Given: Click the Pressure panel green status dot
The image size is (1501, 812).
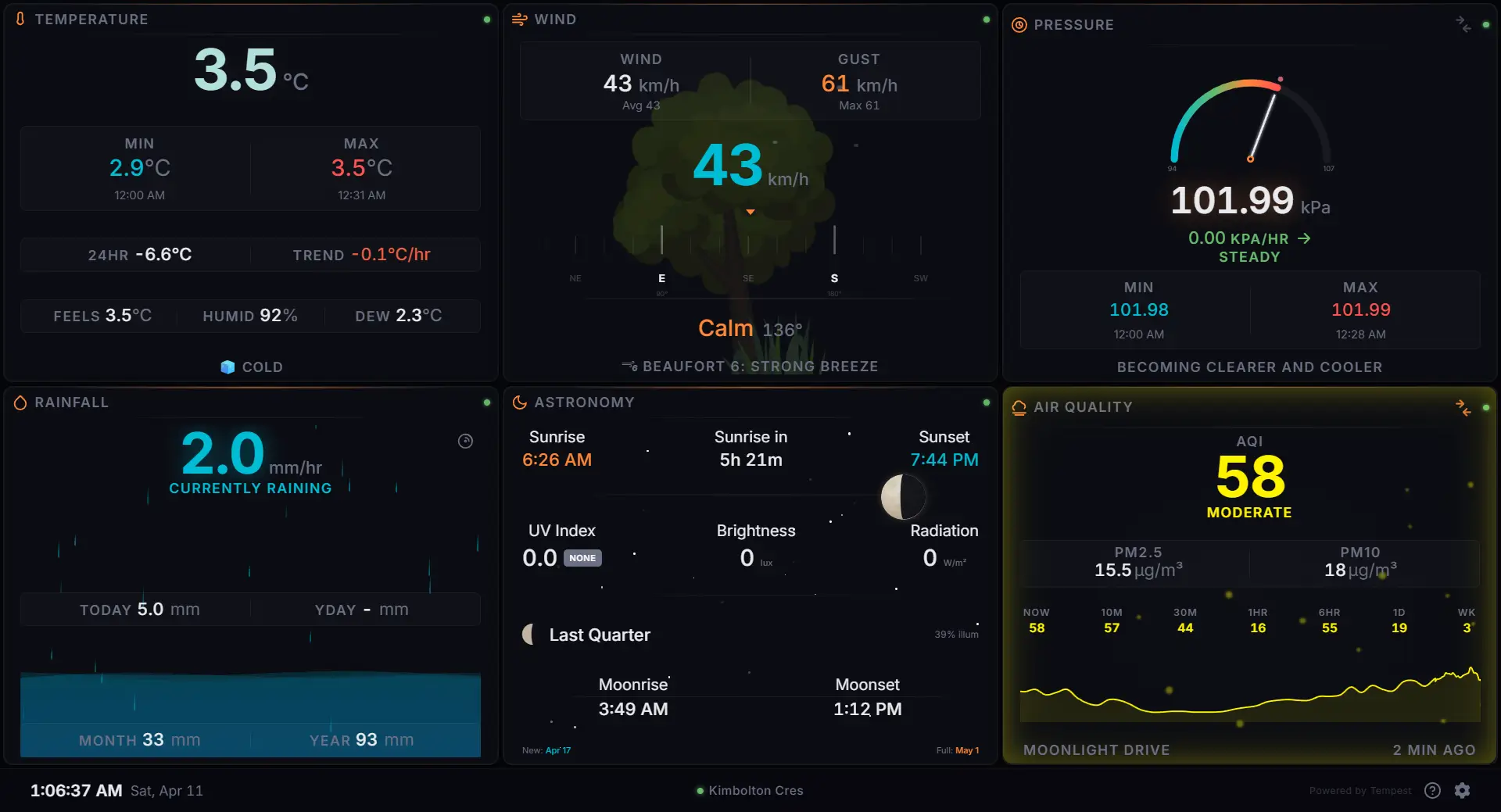Looking at the screenshot, I should click(x=1485, y=25).
